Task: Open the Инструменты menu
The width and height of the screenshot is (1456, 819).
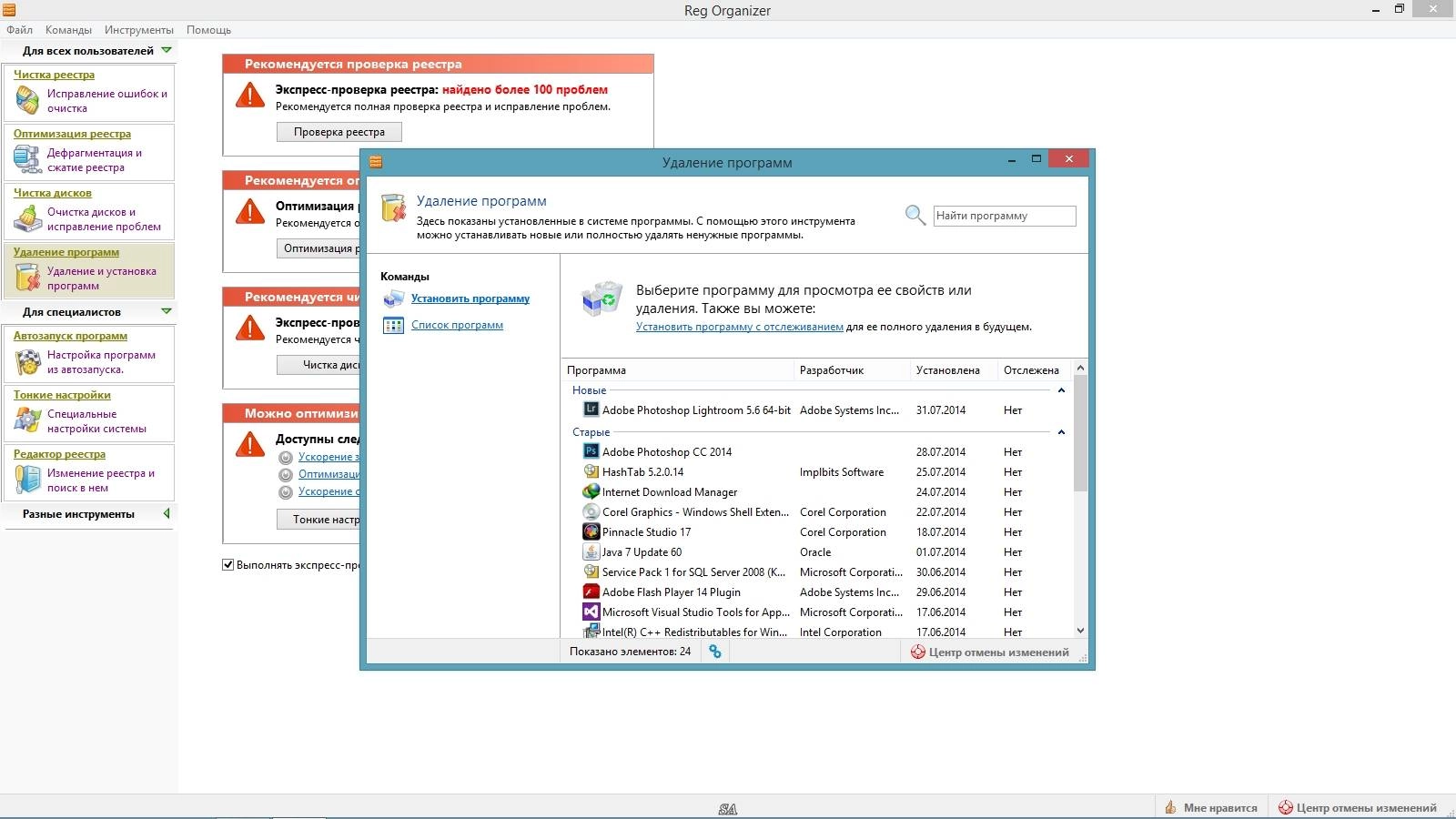Action: [139, 30]
